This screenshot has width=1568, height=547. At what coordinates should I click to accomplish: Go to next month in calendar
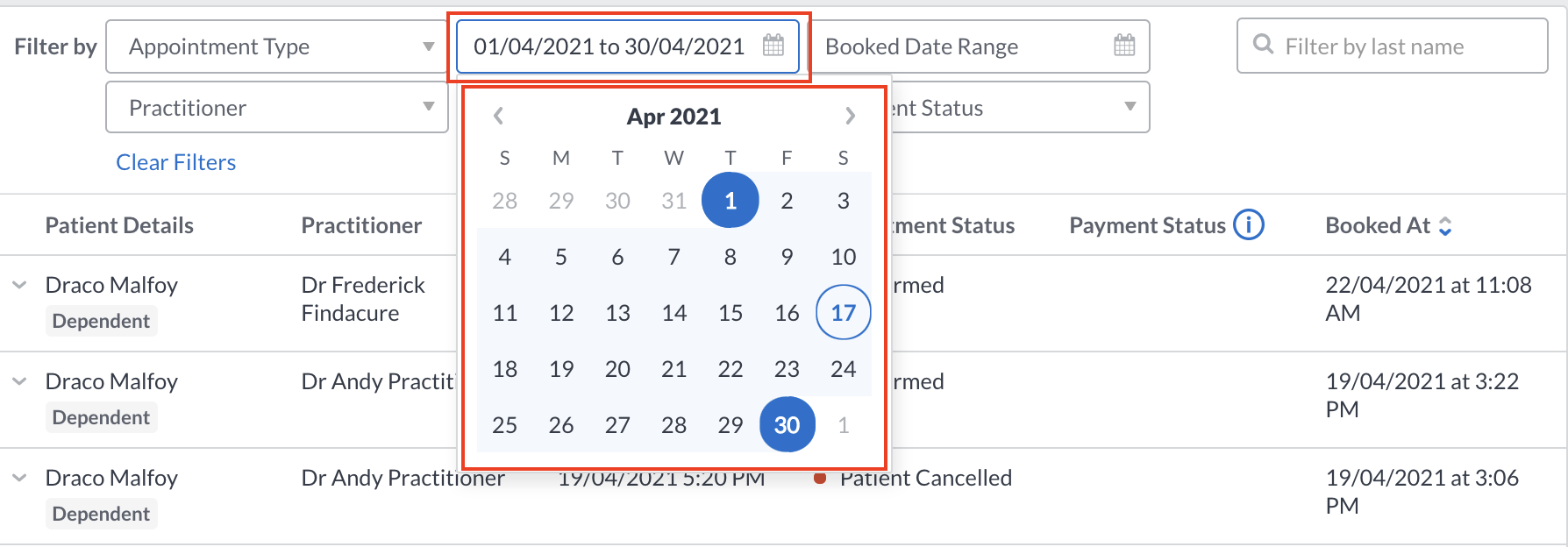(x=850, y=116)
